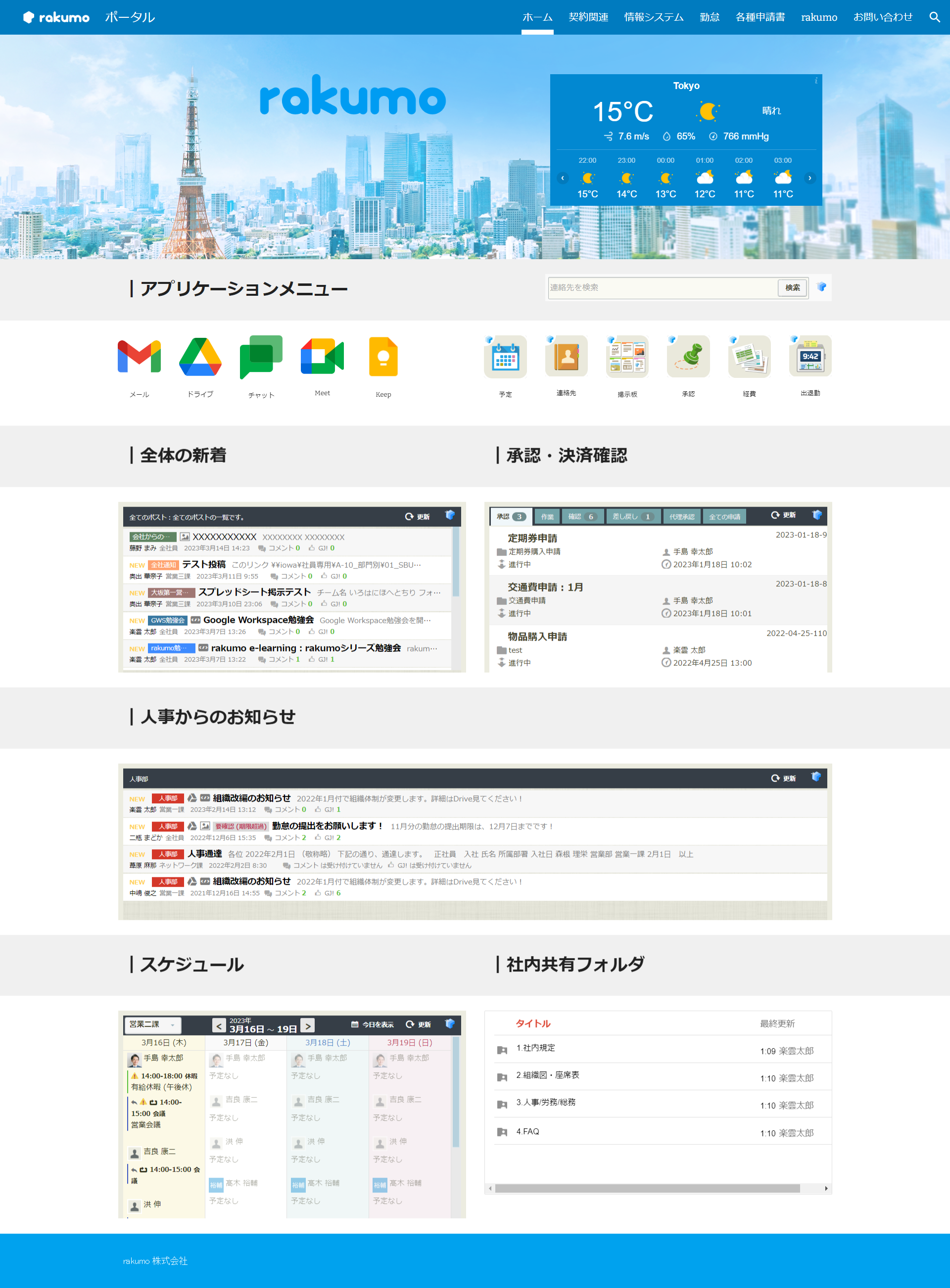The image size is (950, 1288).
Task: Click the weather widget info icon
Action: [x=816, y=81]
